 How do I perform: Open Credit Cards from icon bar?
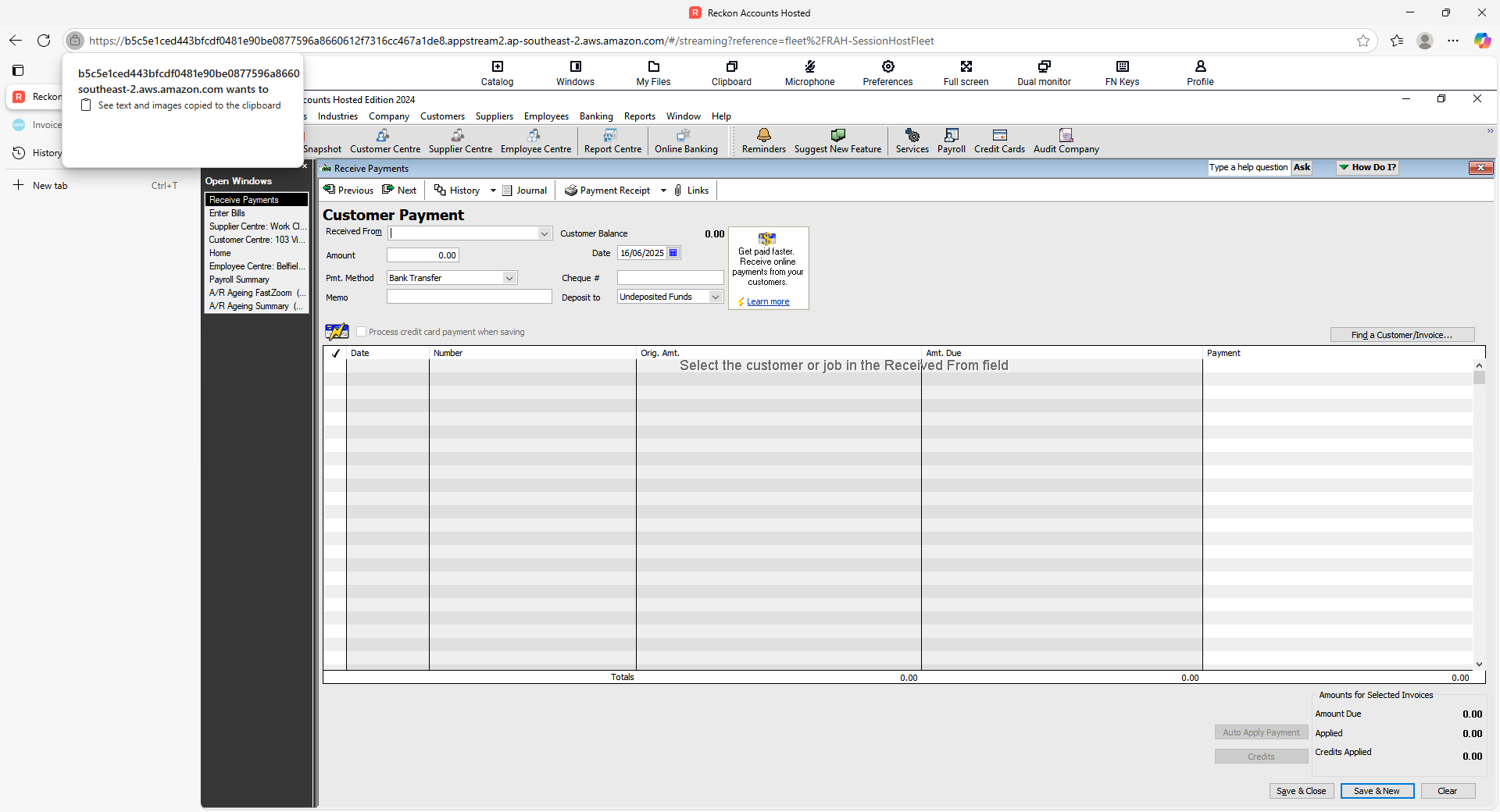pyautogui.click(x=999, y=141)
